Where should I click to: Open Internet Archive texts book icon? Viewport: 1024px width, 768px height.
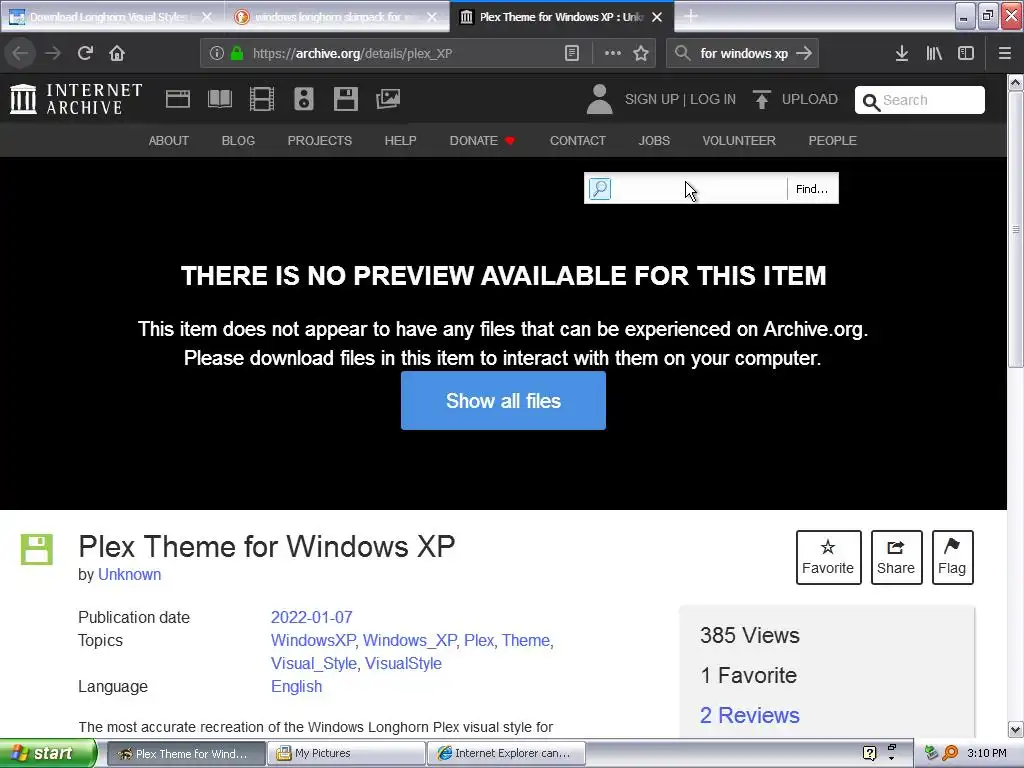pos(220,99)
